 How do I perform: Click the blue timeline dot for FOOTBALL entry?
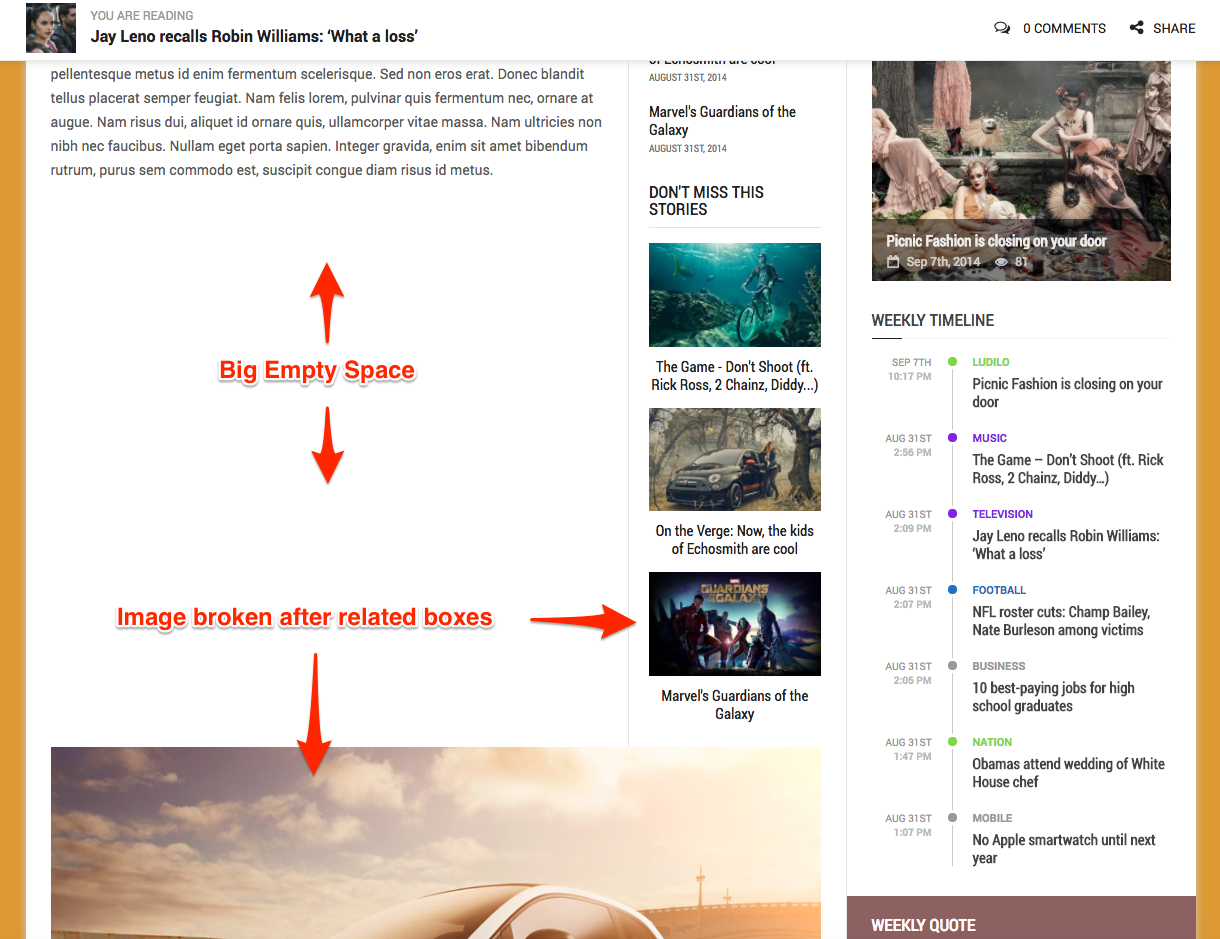coord(952,590)
